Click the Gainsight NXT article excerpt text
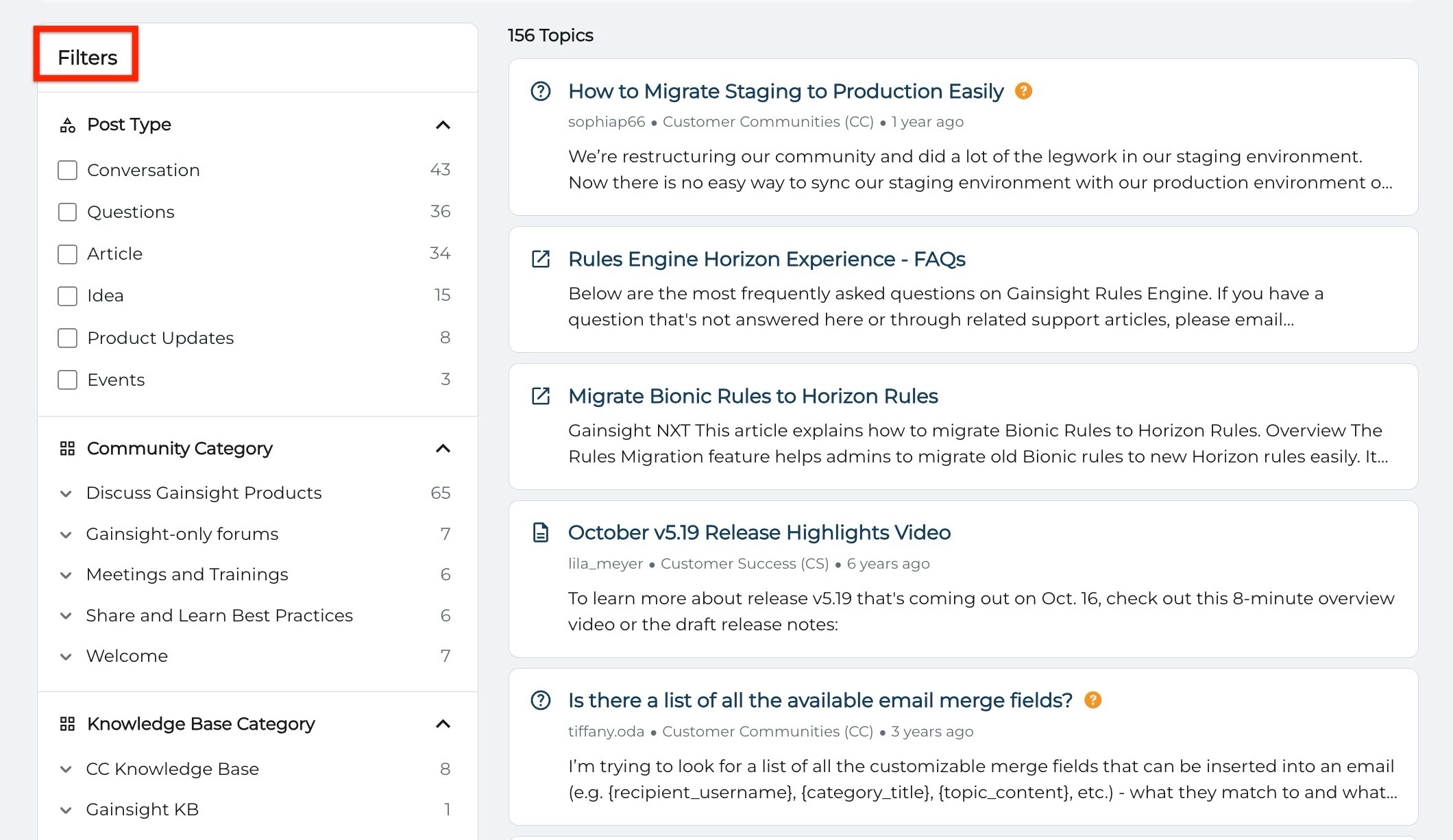Screen dimensions: 1453x840 click(x=978, y=444)
